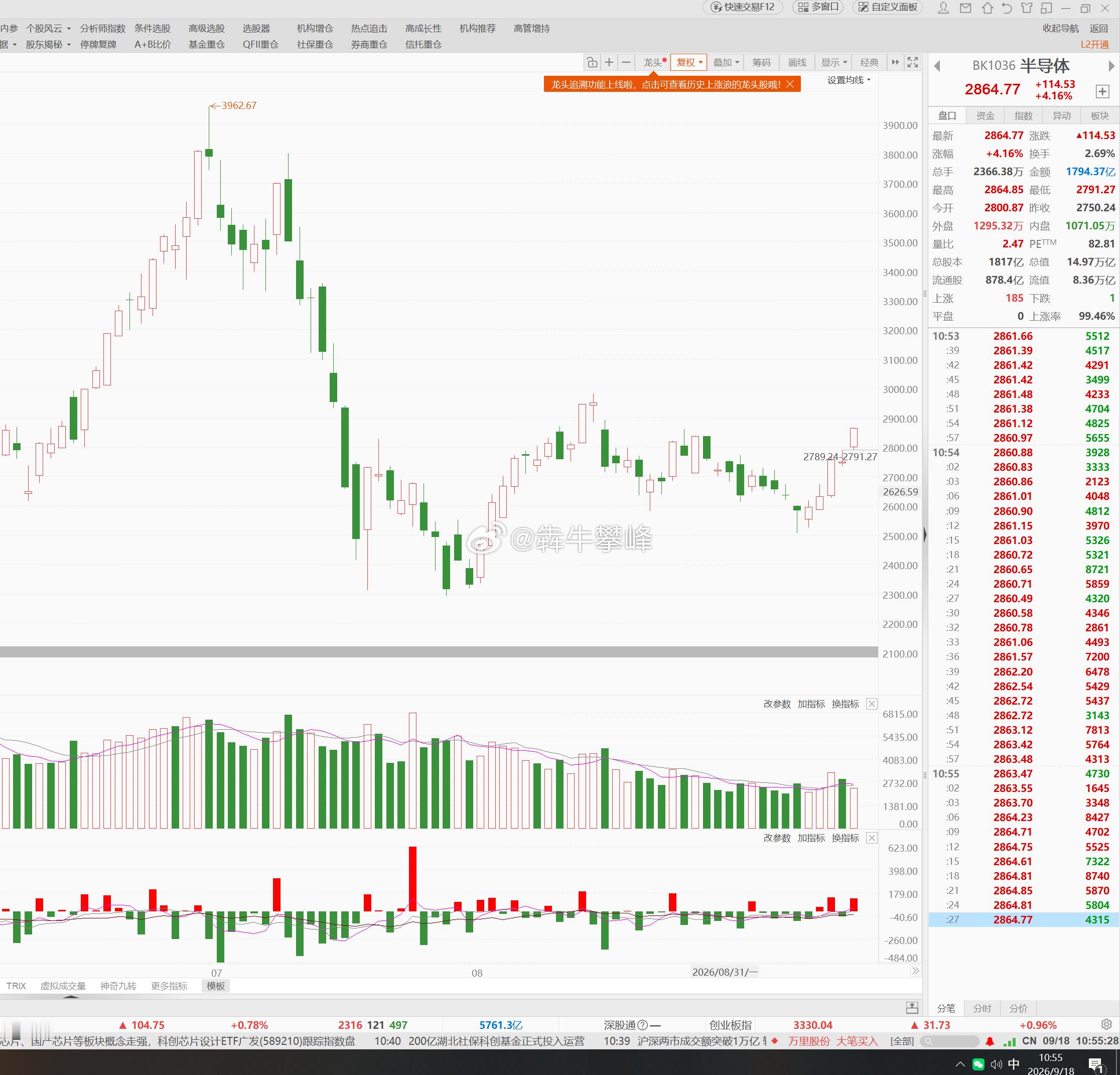Screen dimensions: 1120x1075
Task: Click 改参数 on the volume panel
Action: pyautogui.click(x=777, y=704)
